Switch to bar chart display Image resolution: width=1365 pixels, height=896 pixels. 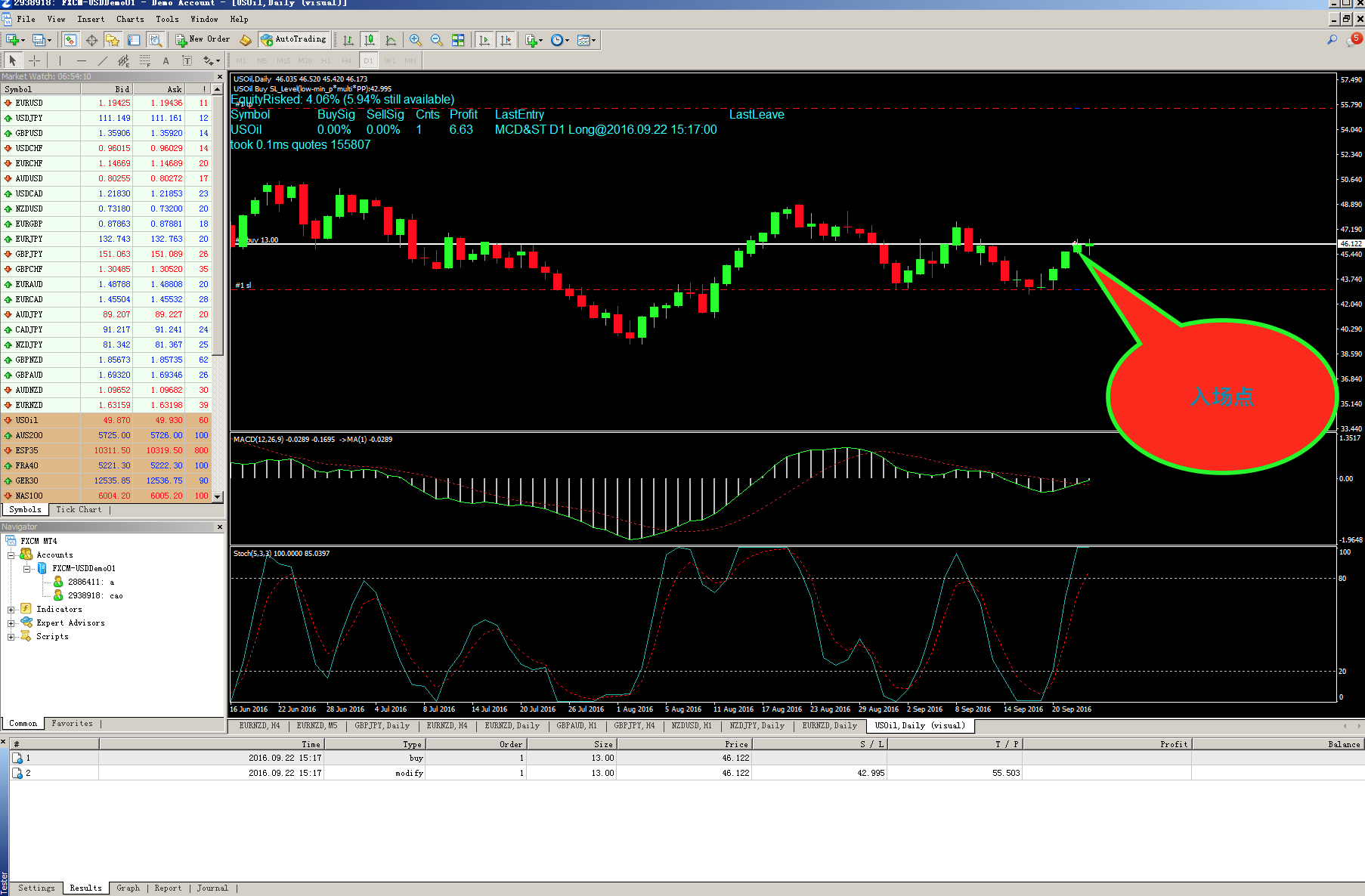348,40
